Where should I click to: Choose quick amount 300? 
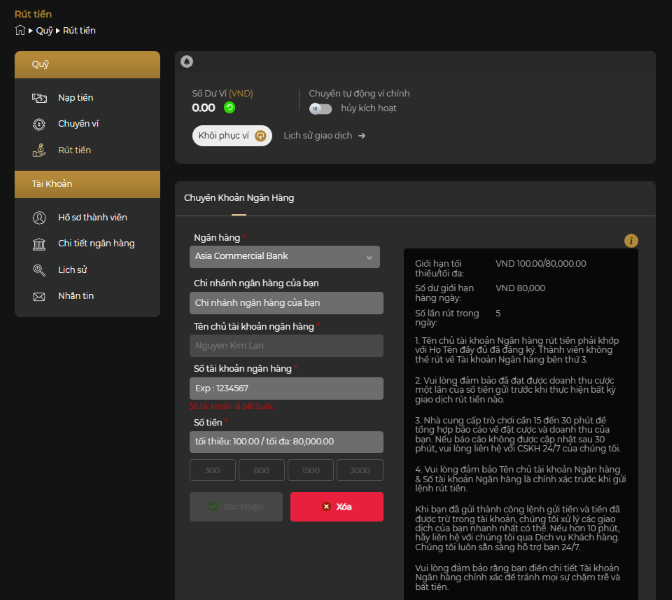(x=213, y=470)
